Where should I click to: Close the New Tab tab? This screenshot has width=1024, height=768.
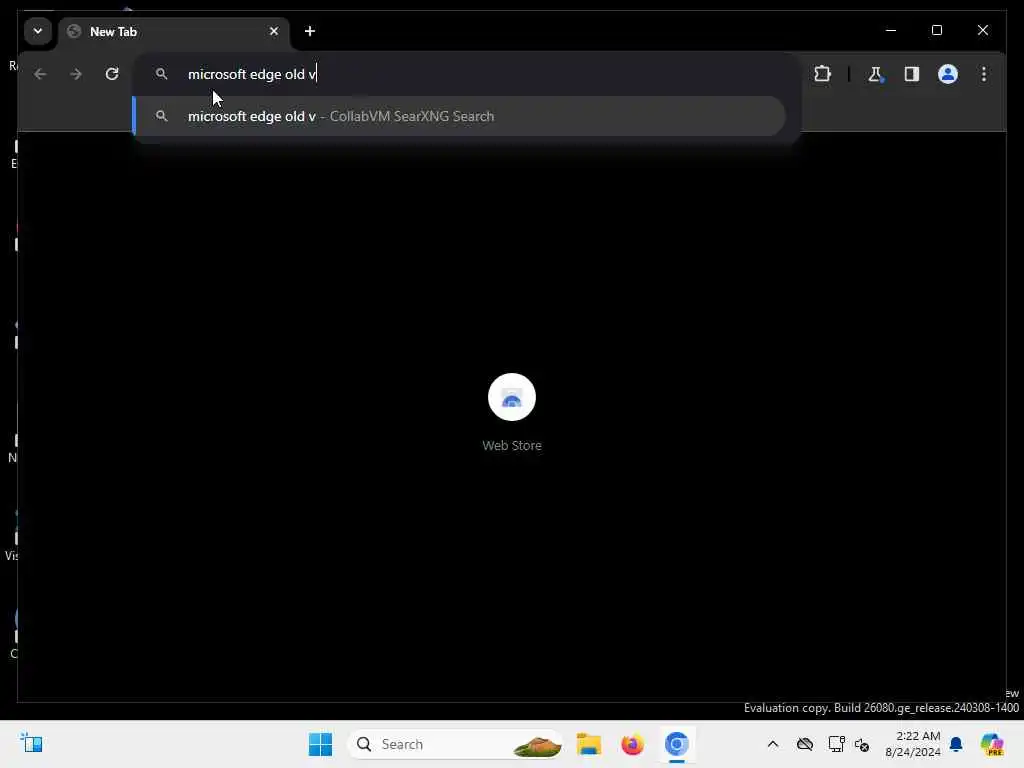coord(274,31)
